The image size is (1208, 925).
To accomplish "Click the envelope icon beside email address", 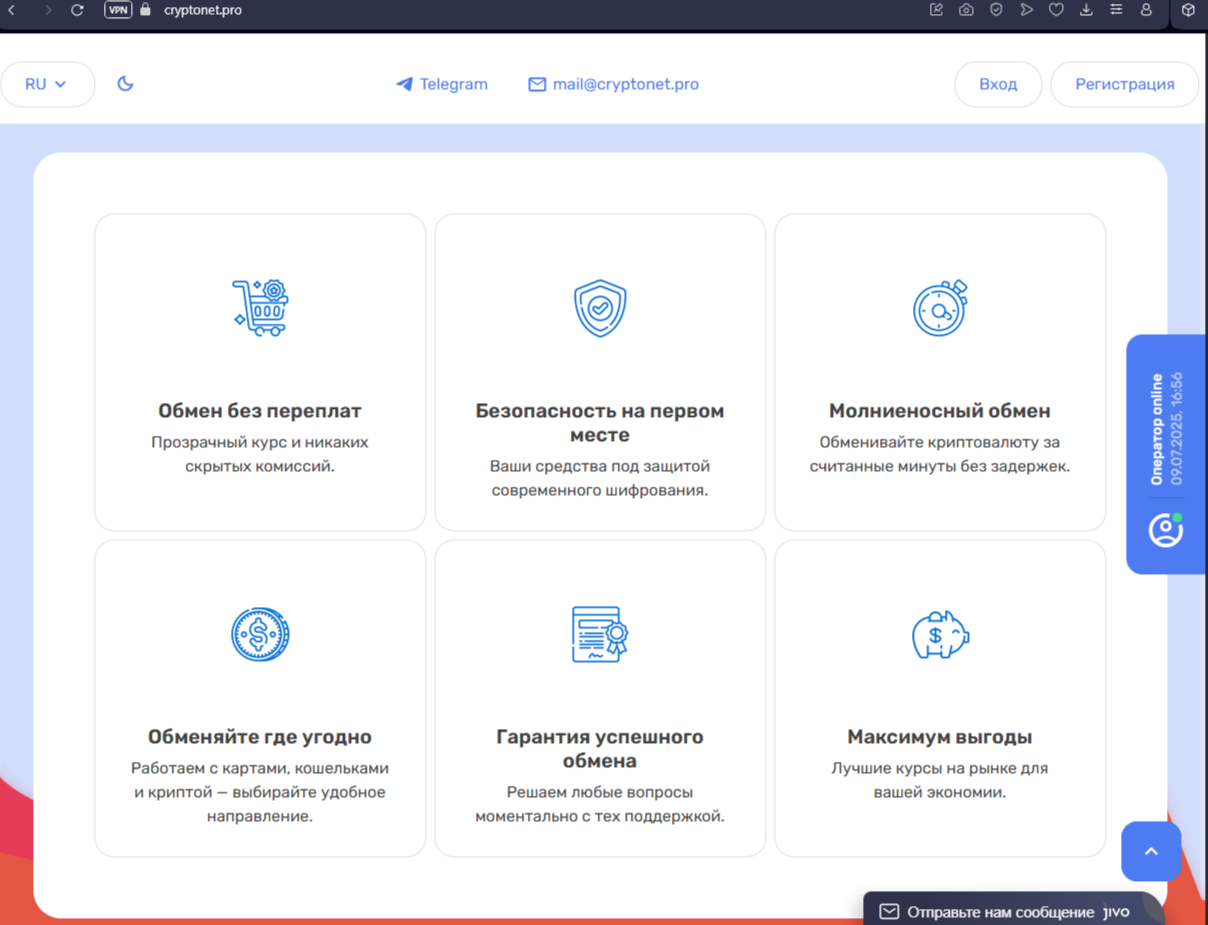I will tap(537, 84).
